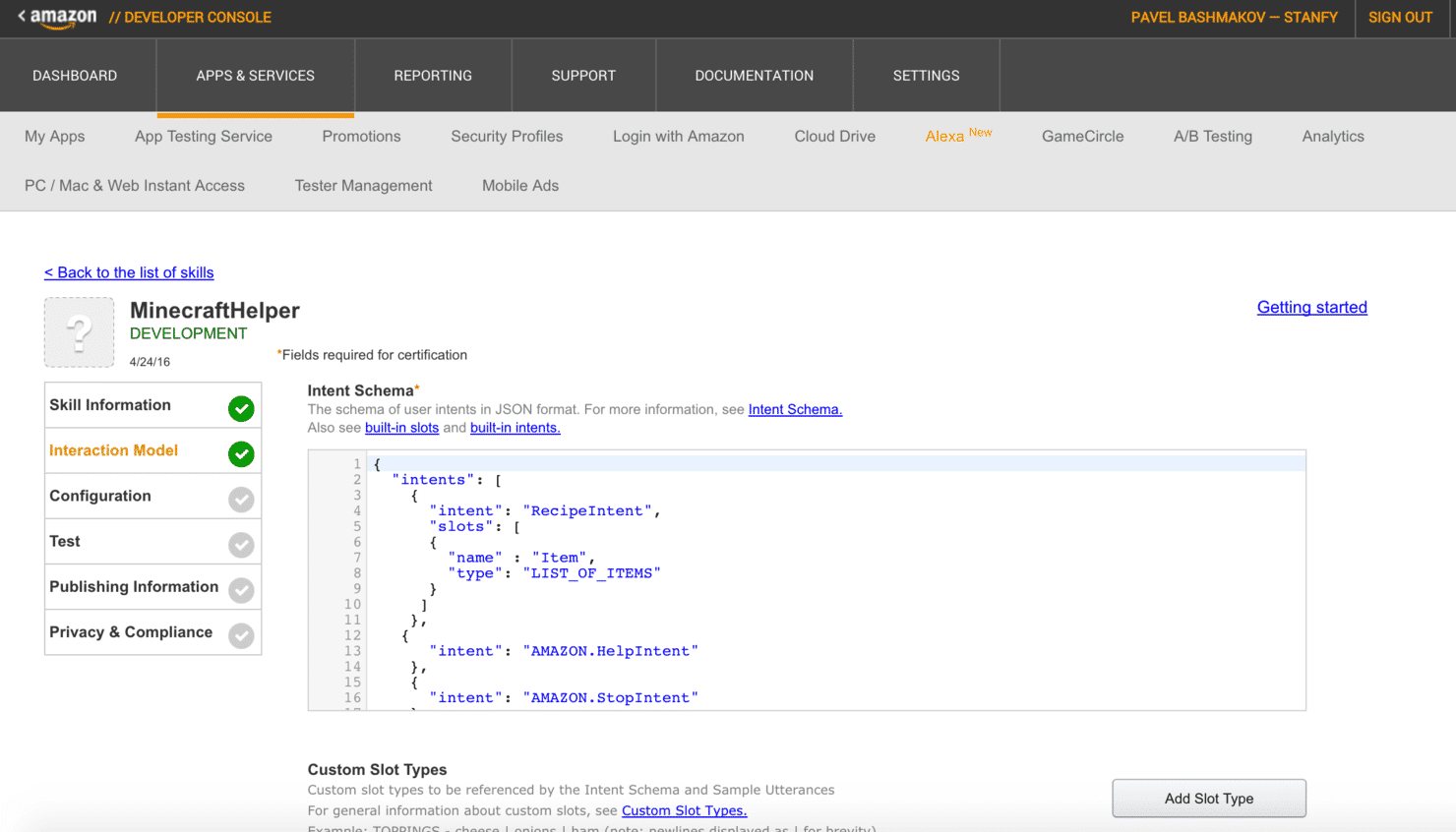Viewport: 1456px width, 832px height.
Task: Open the Settings tab
Action: [x=927, y=76]
